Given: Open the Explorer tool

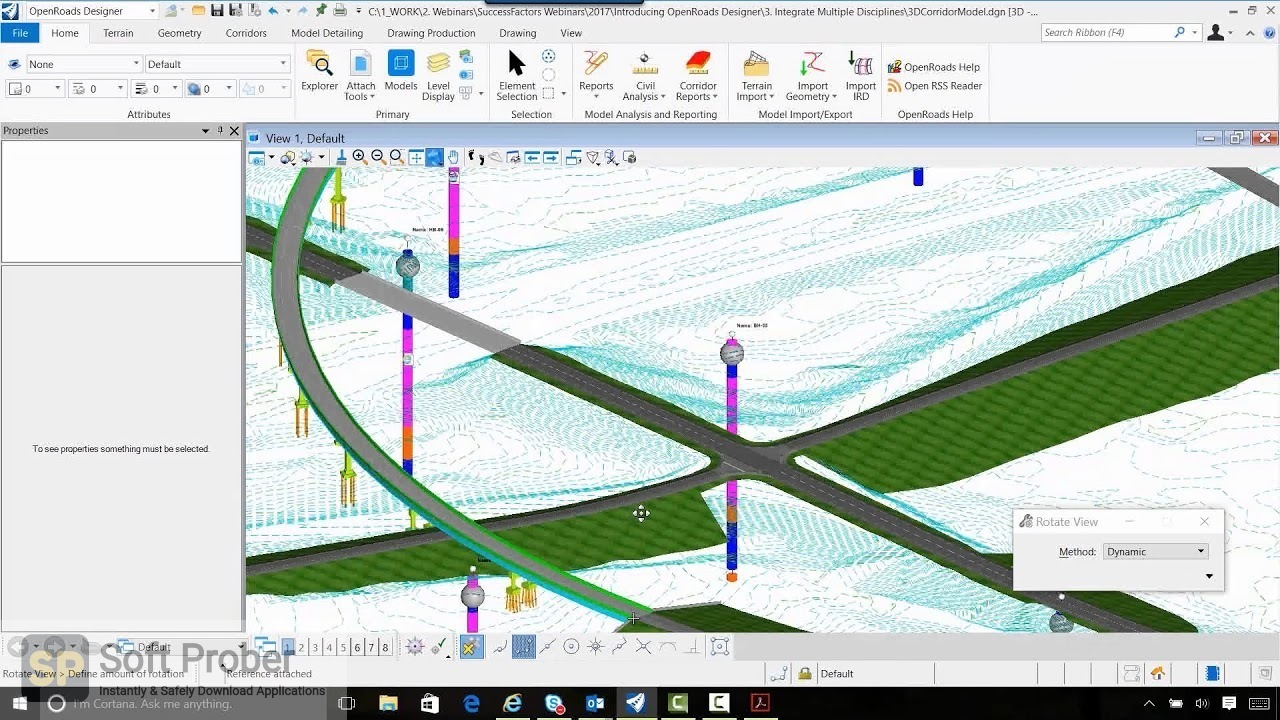Looking at the screenshot, I should pos(320,74).
